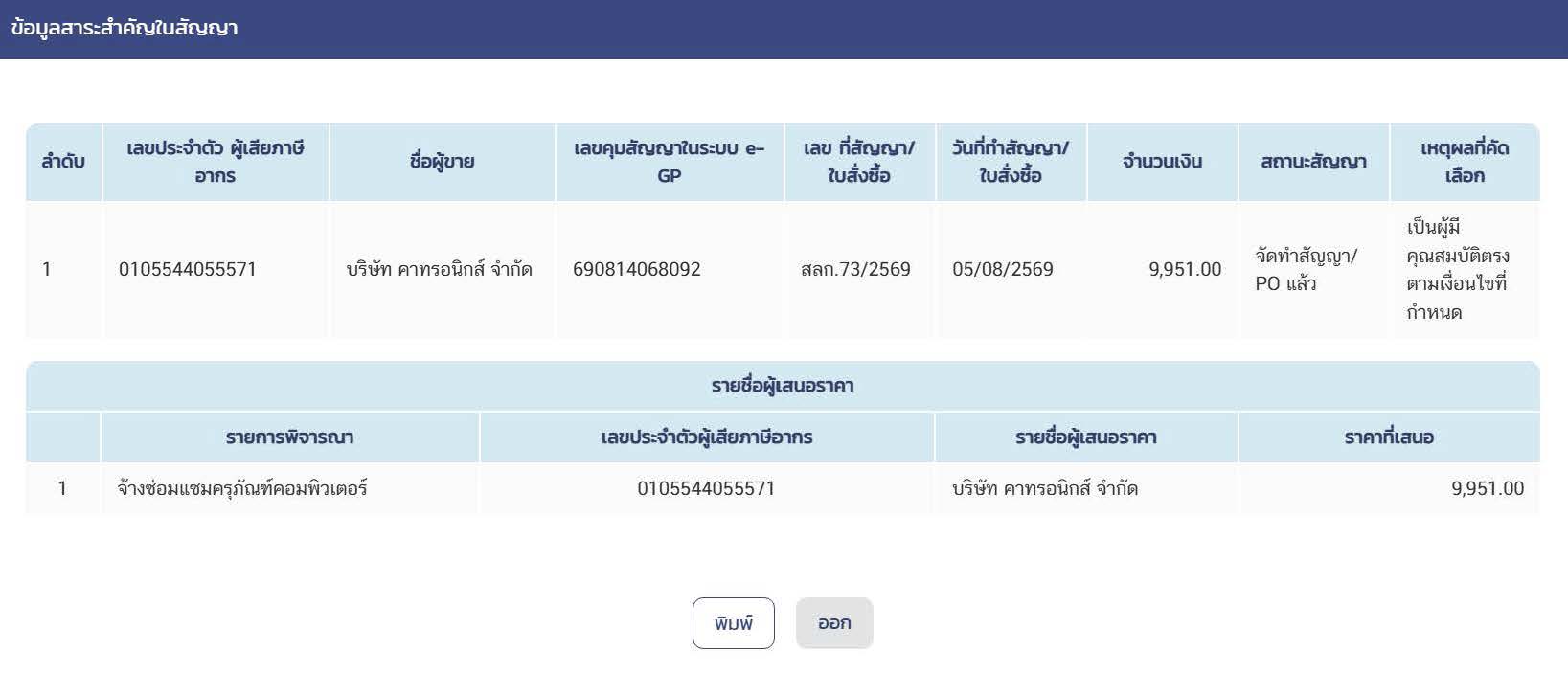The height and width of the screenshot is (695, 1568).
Task: Click the วันที่ทำสัญญา/ใบสั่งซื้อ column header
Action: click(x=1011, y=162)
